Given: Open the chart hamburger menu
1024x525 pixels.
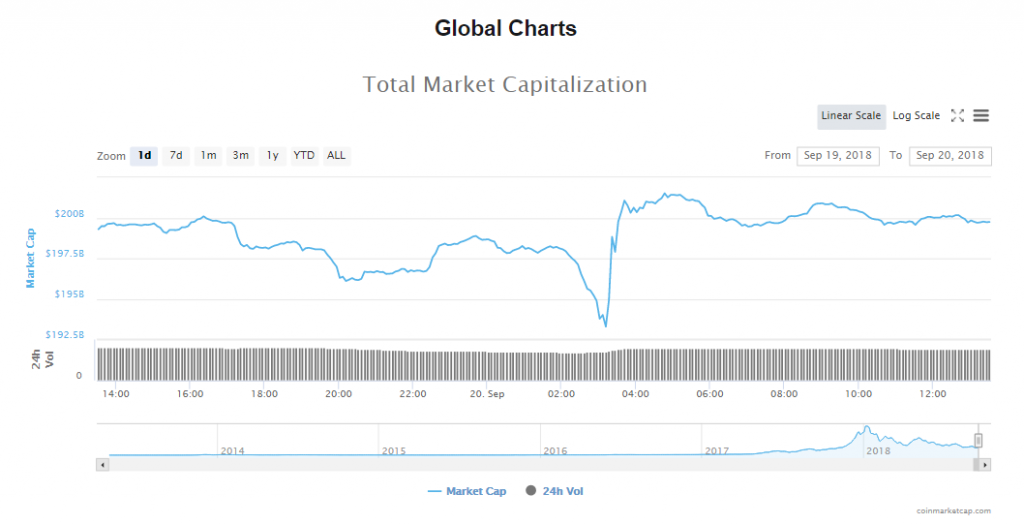Looking at the screenshot, I should pos(981,116).
